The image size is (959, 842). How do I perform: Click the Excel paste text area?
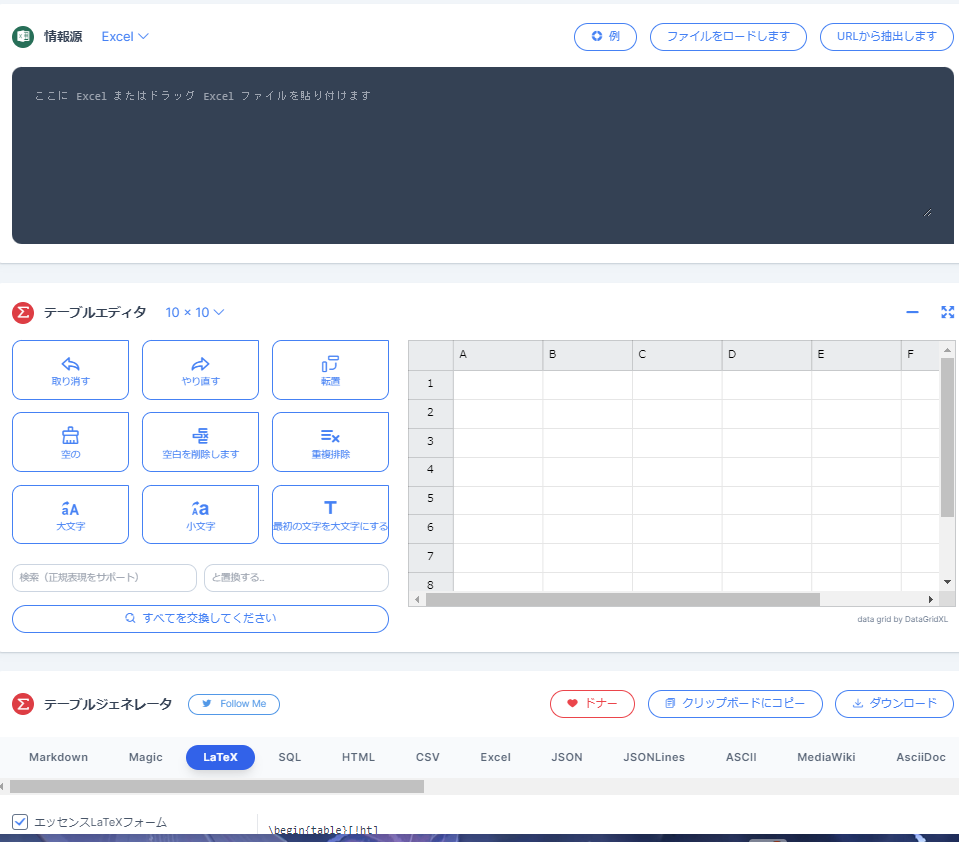[483, 155]
